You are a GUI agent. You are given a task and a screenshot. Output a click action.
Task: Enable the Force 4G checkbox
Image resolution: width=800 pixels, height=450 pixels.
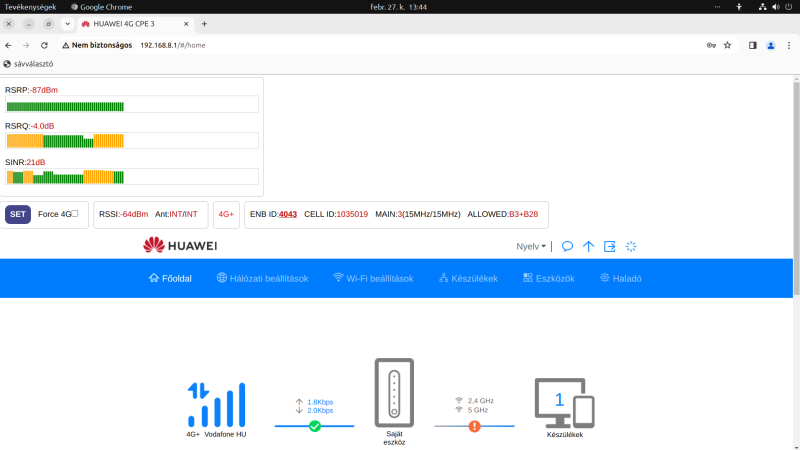click(x=75, y=214)
